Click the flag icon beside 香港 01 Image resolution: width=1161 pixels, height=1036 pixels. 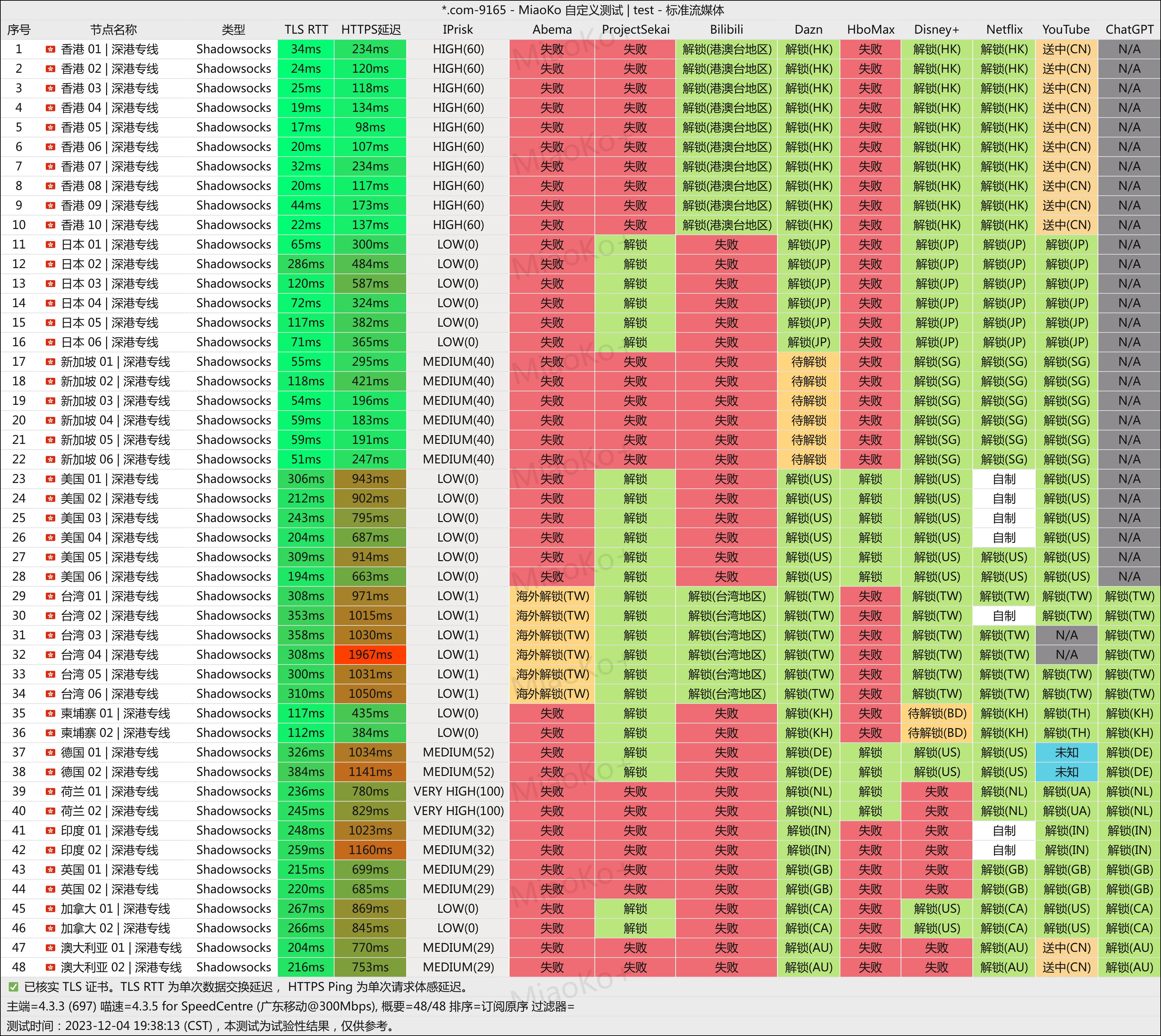tap(50, 50)
